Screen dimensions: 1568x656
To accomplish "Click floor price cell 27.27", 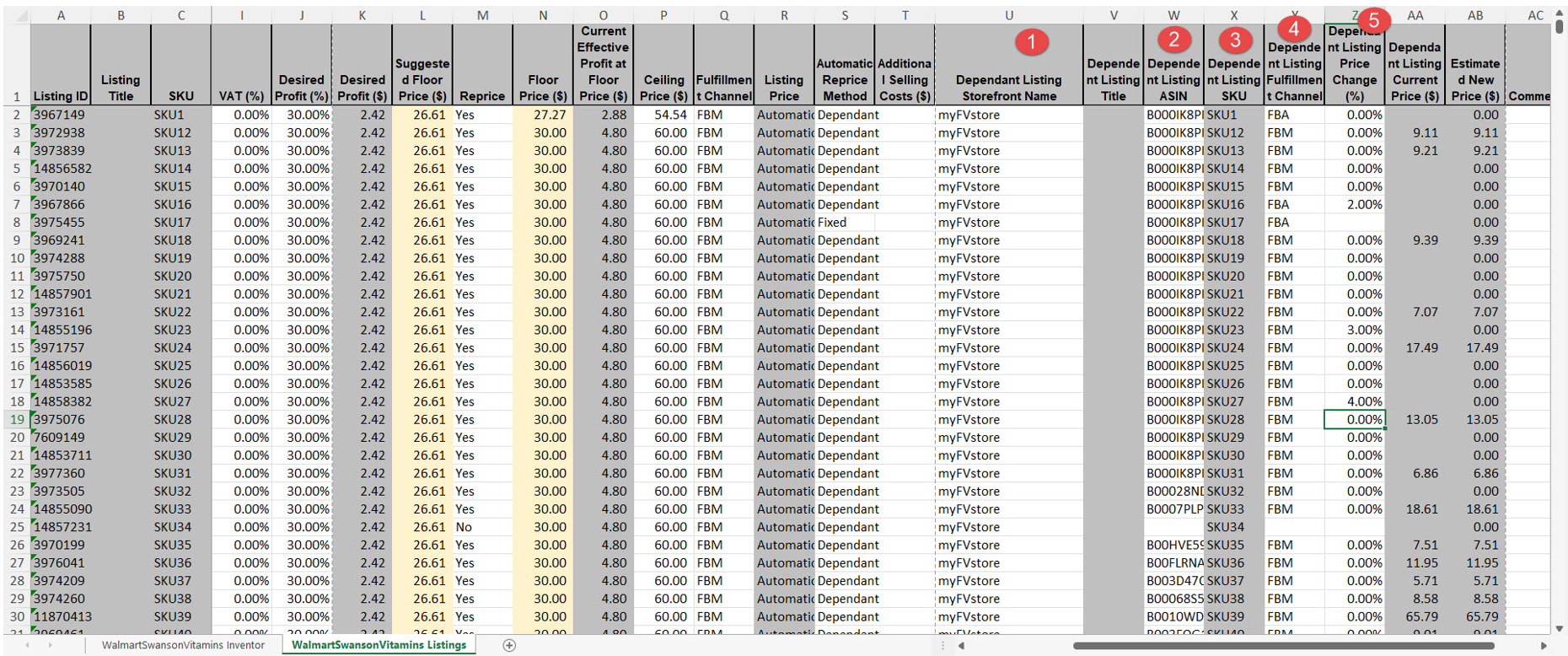I will point(543,115).
